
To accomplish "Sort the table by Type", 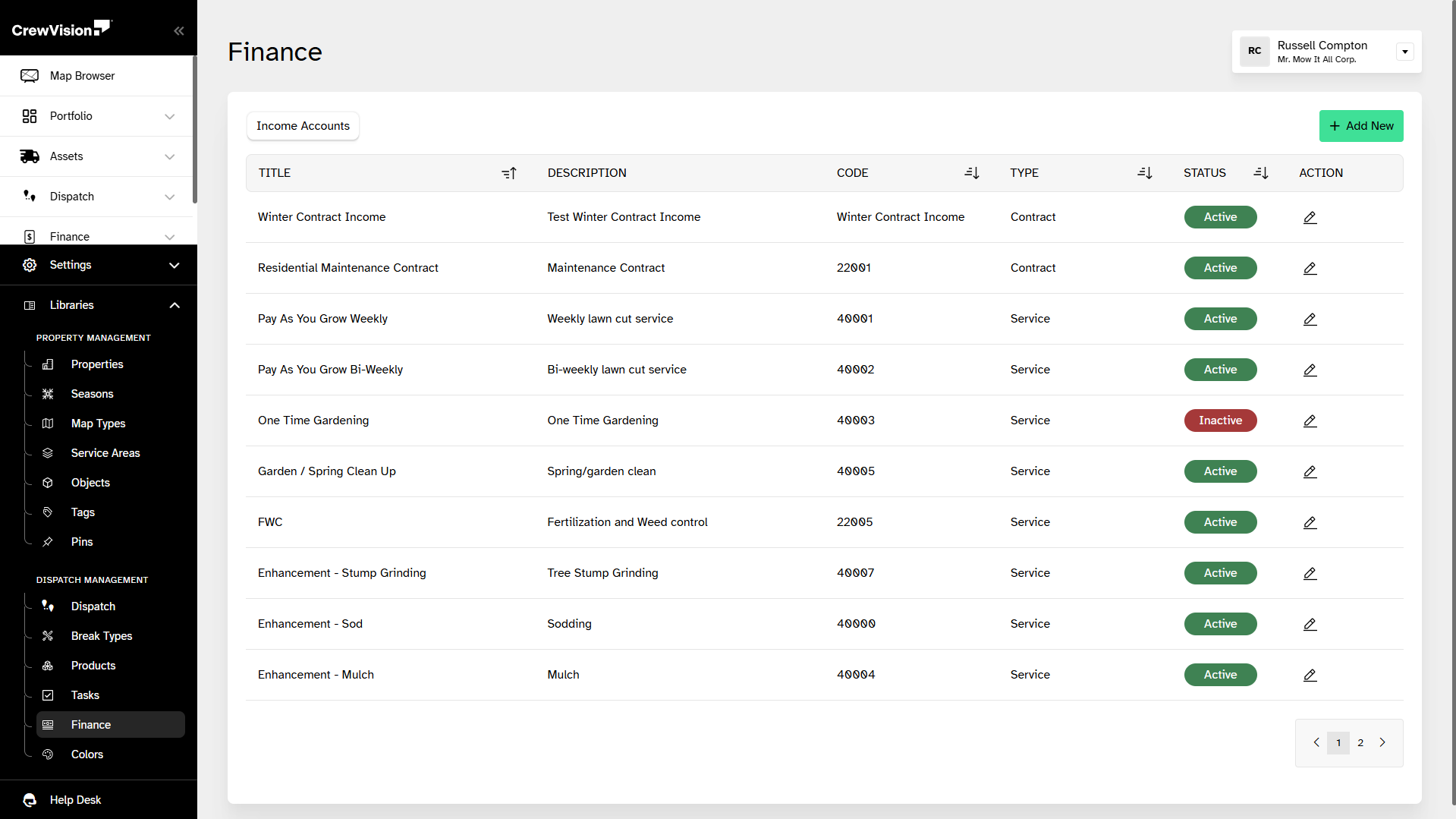I will (1145, 173).
